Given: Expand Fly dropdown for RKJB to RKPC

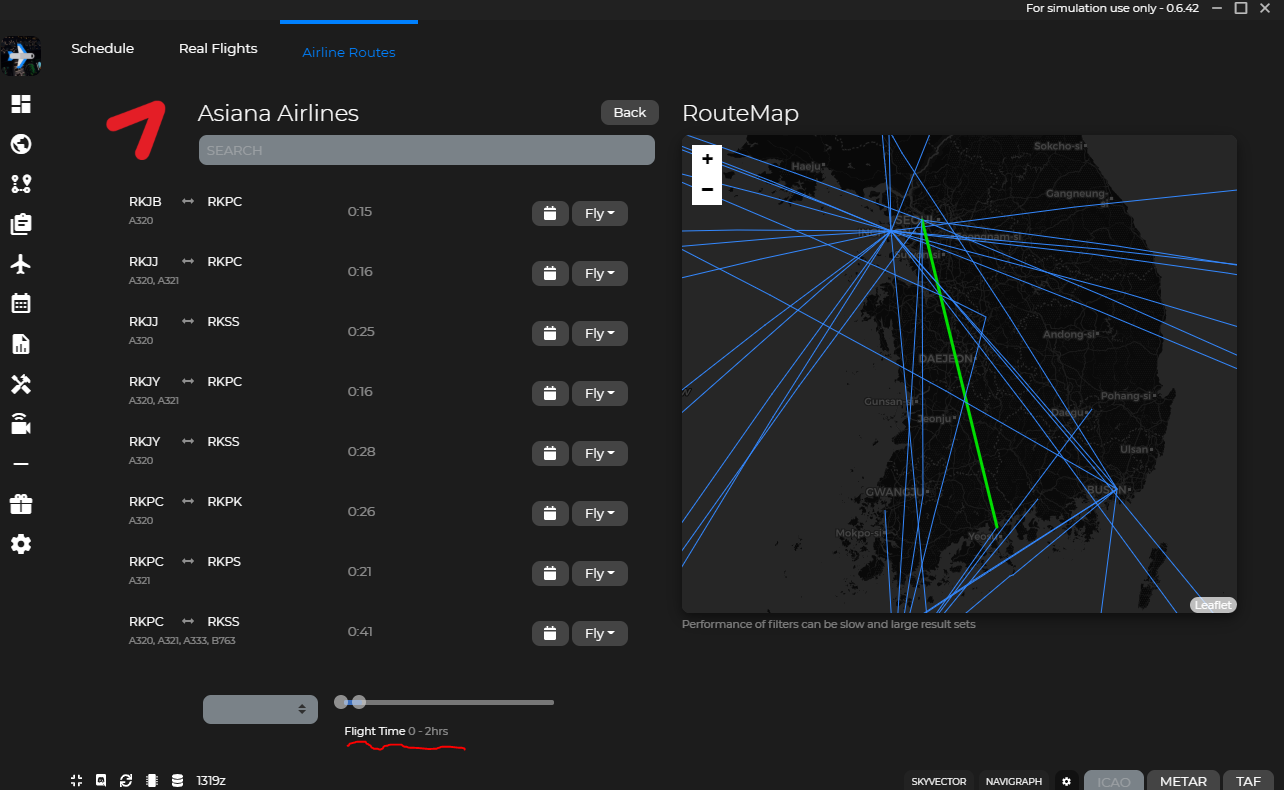Looking at the screenshot, I should tap(600, 213).
